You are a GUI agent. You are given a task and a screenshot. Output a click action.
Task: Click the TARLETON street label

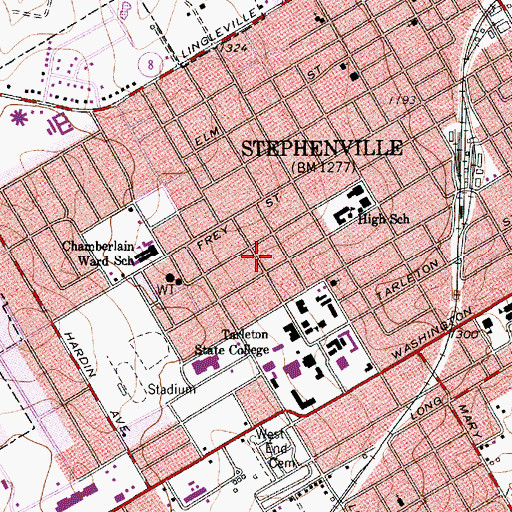pos(407,280)
